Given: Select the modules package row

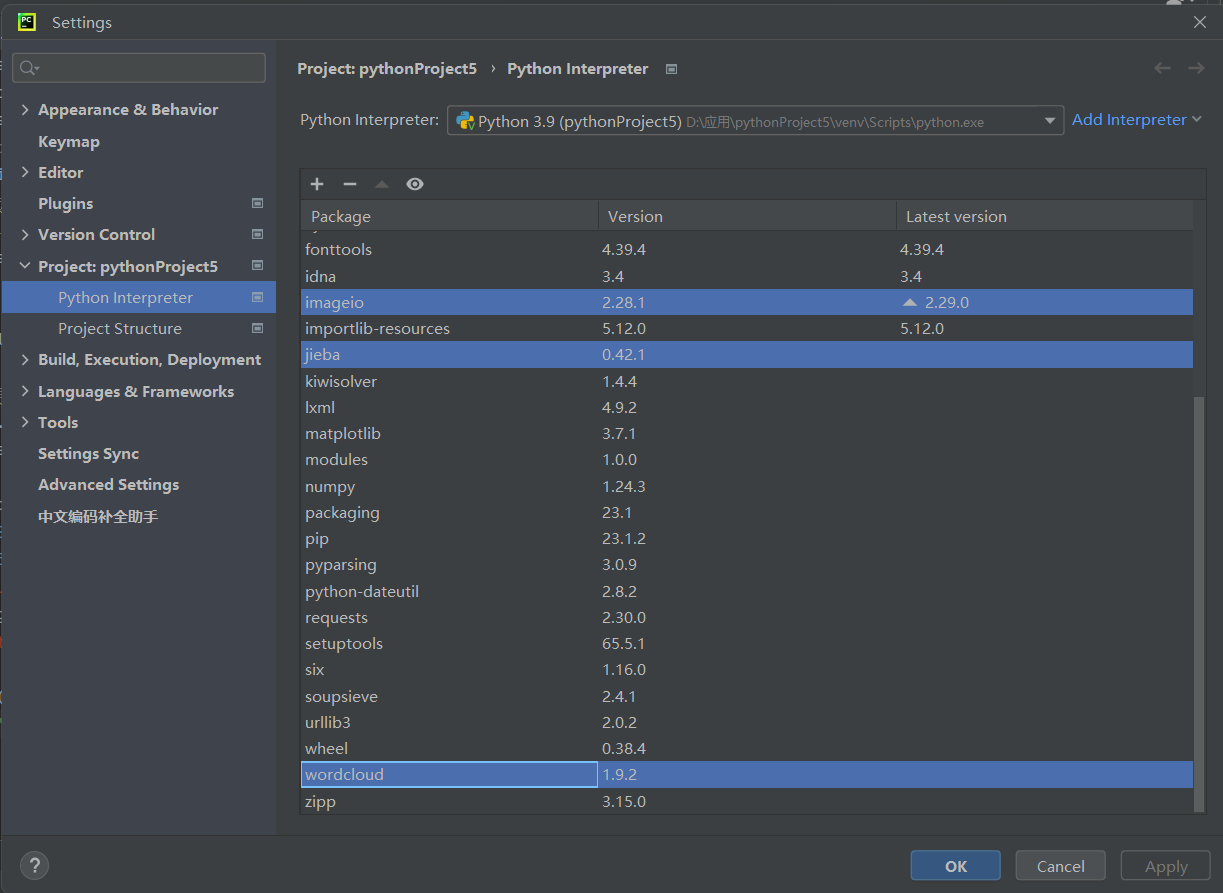Looking at the screenshot, I should (x=747, y=460).
